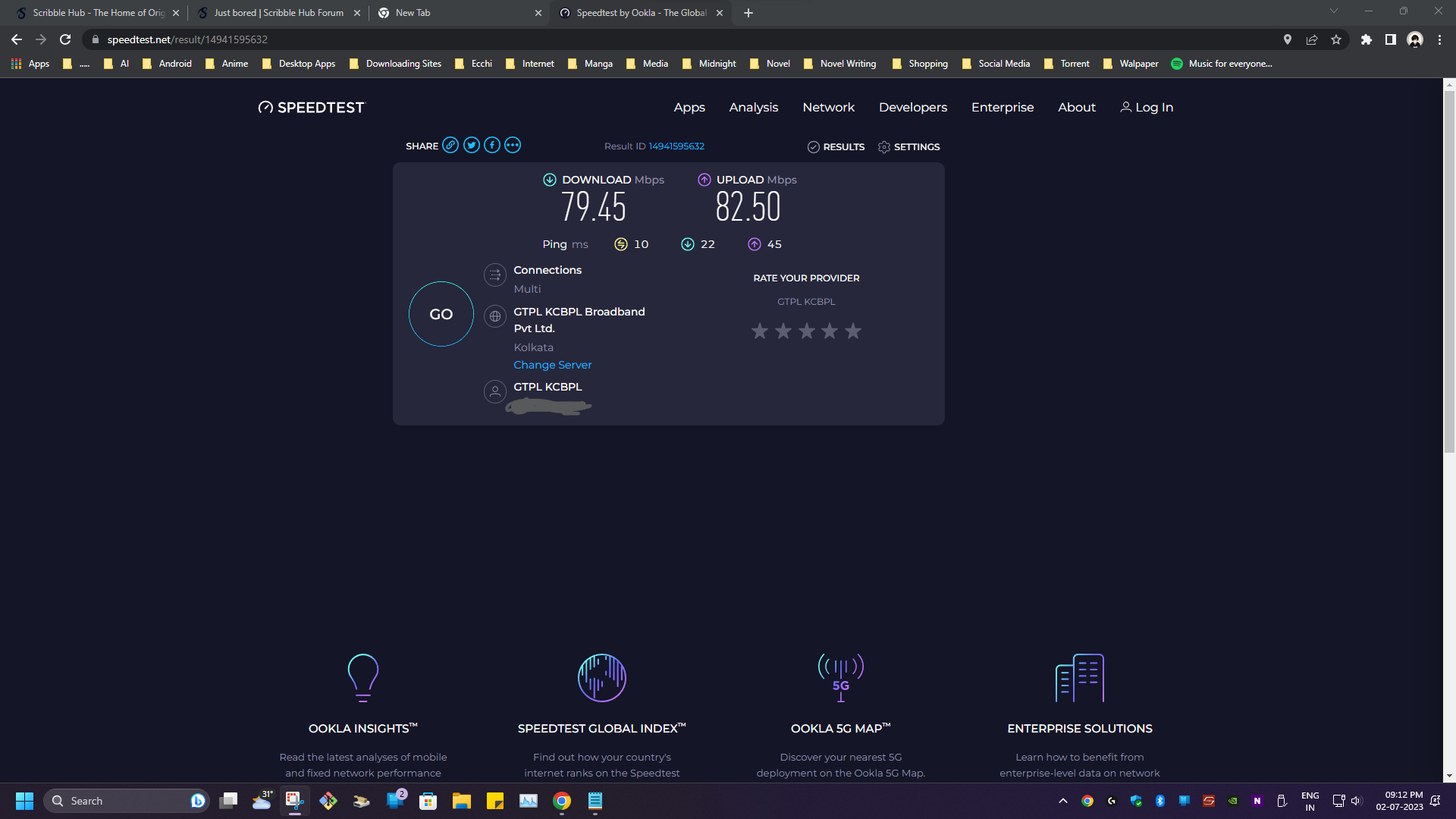Click the Connections globe icon next to Multi

click(x=495, y=275)
